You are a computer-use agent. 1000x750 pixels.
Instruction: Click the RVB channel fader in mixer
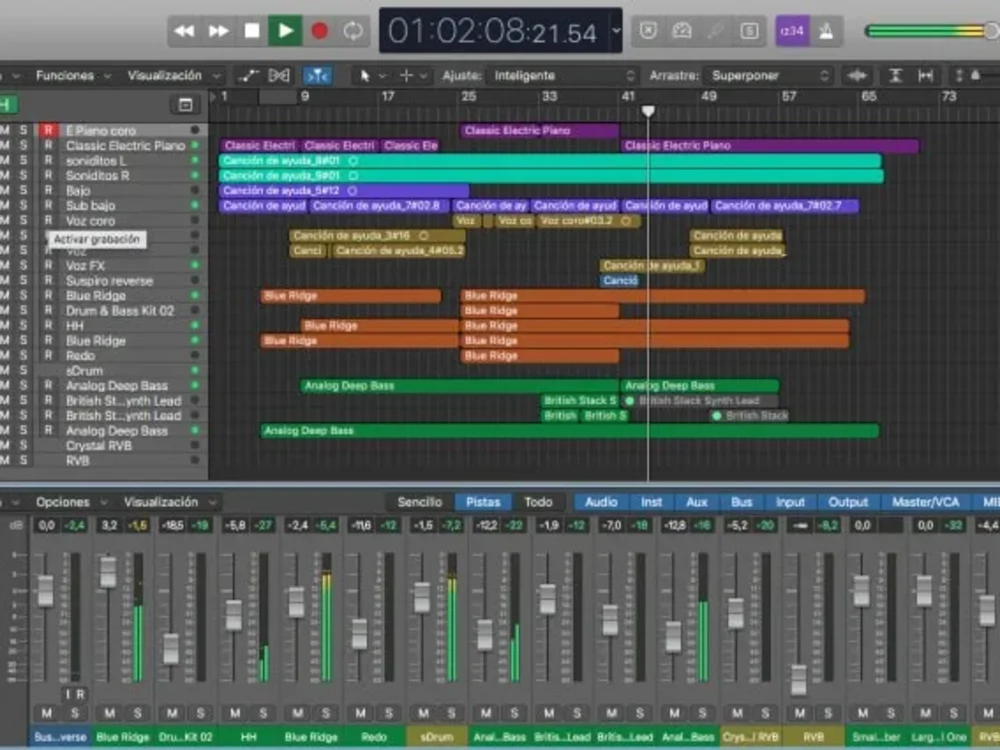[x=798, y=680]
